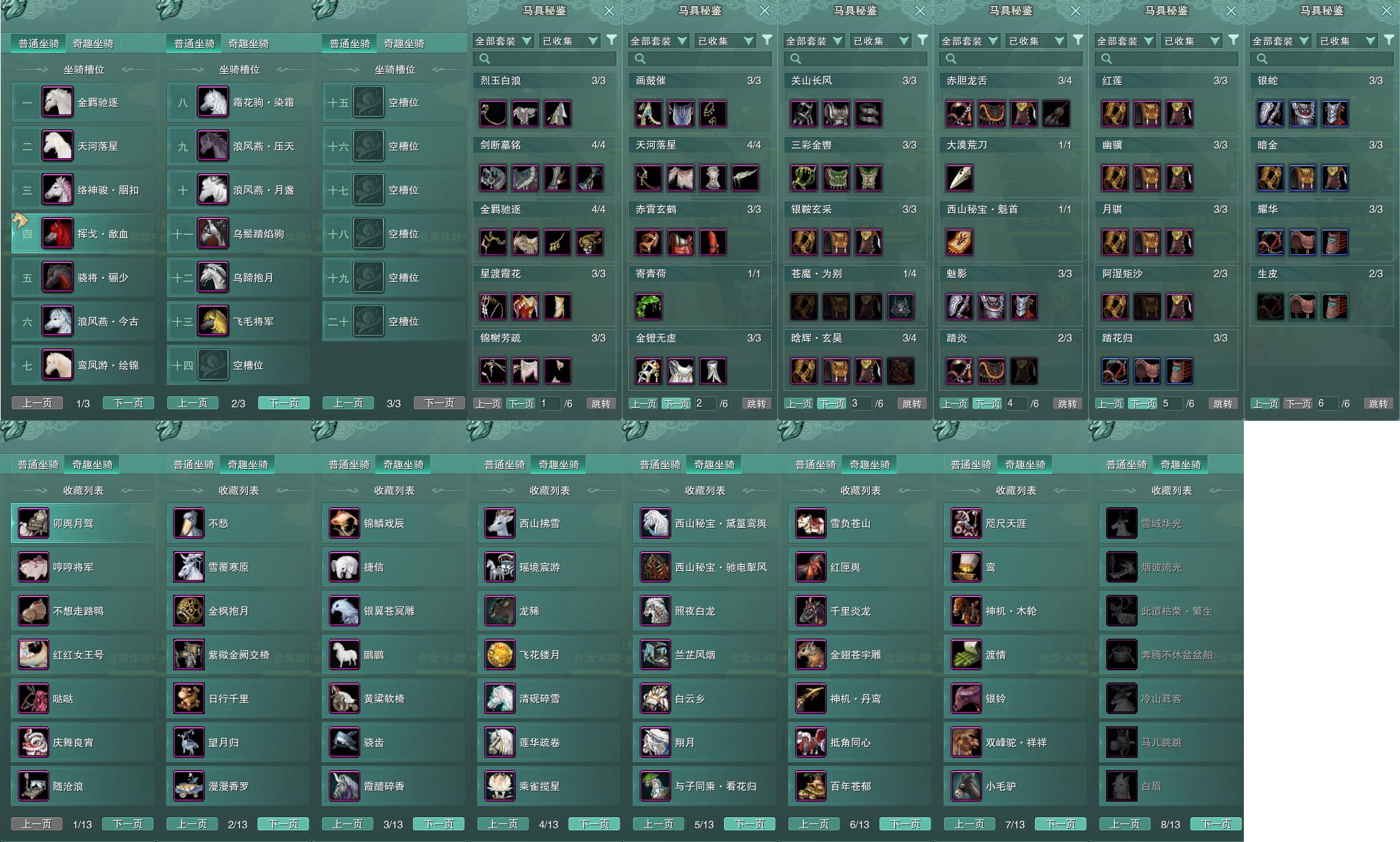The image size is (1400, 842).
Task: Select the uncollected 雪域华光 entry
Action: (x=1171, y=523)
